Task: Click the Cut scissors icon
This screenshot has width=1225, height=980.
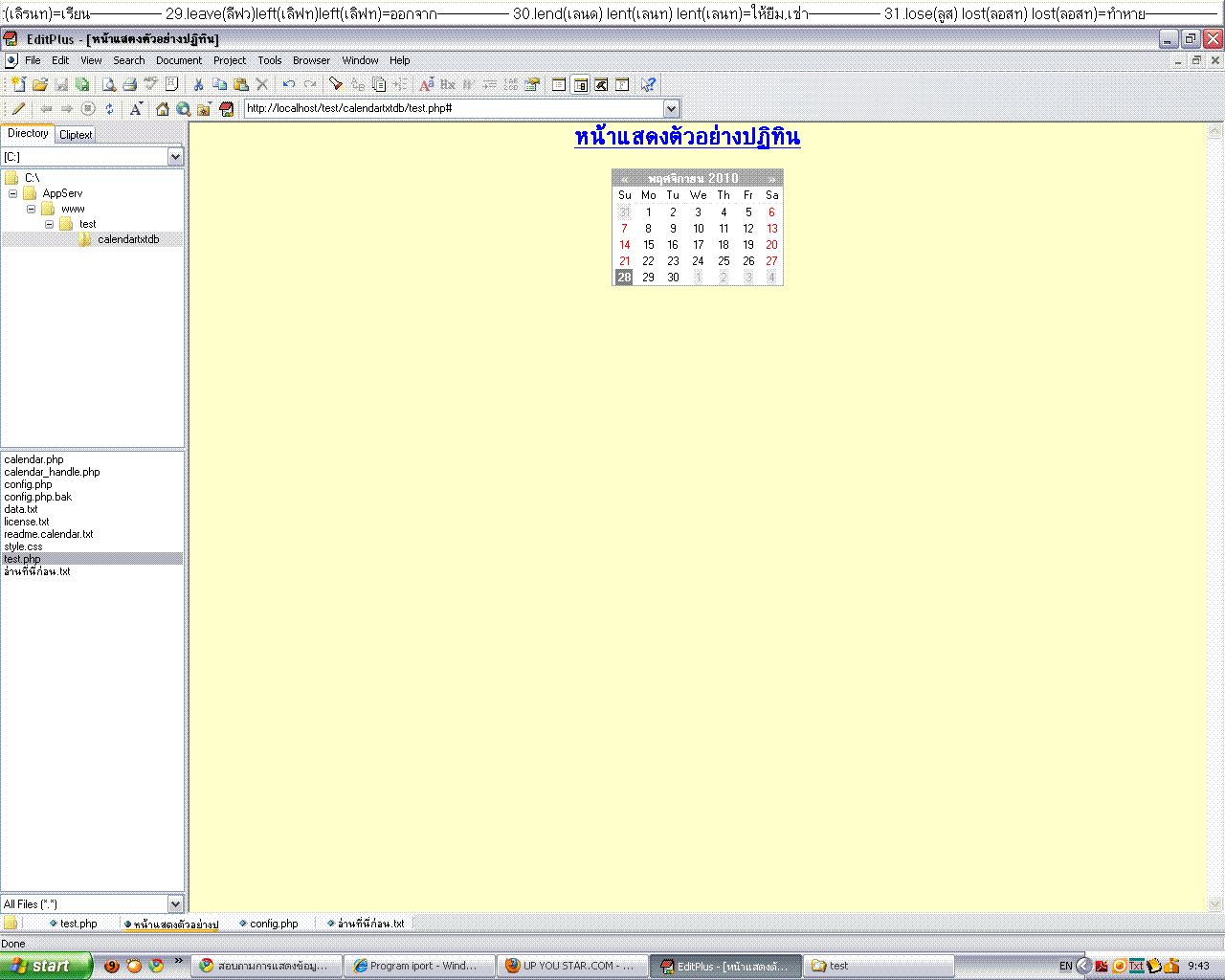Action: (x=198, y=84)
